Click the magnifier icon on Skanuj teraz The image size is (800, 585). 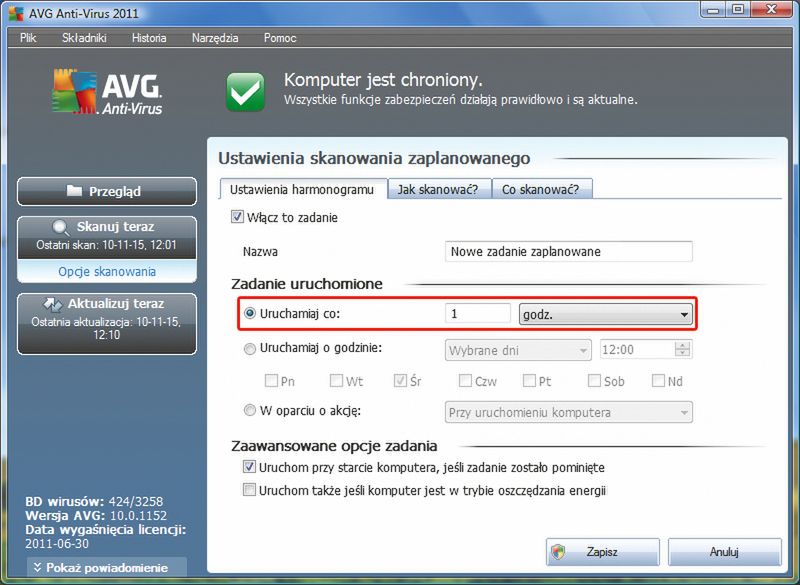(61, 227)
